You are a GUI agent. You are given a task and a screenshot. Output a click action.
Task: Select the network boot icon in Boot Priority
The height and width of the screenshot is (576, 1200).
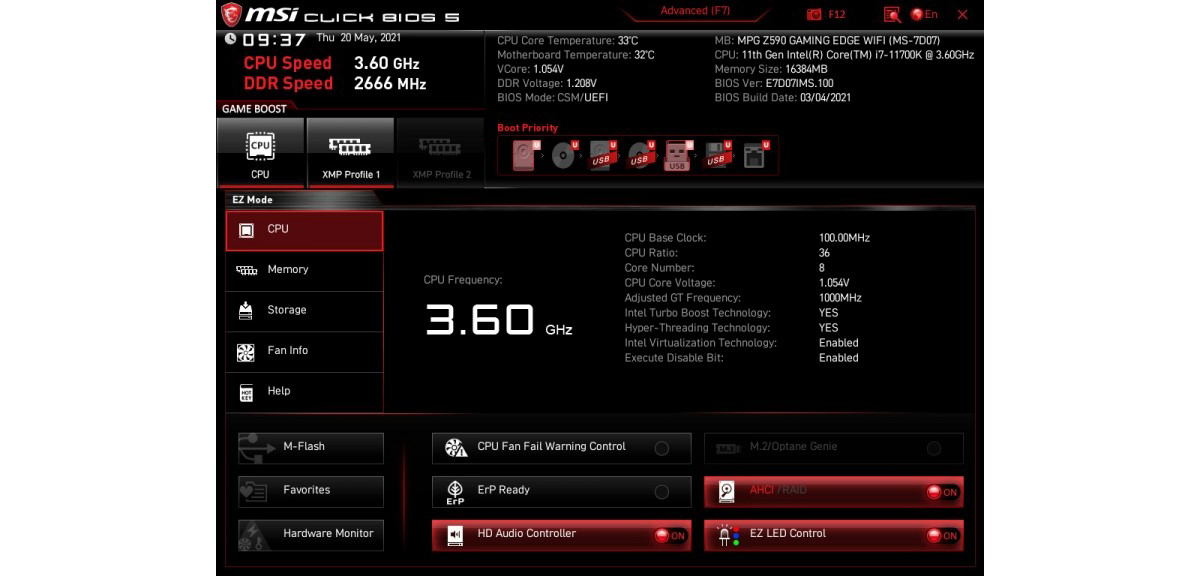point(755,155)
